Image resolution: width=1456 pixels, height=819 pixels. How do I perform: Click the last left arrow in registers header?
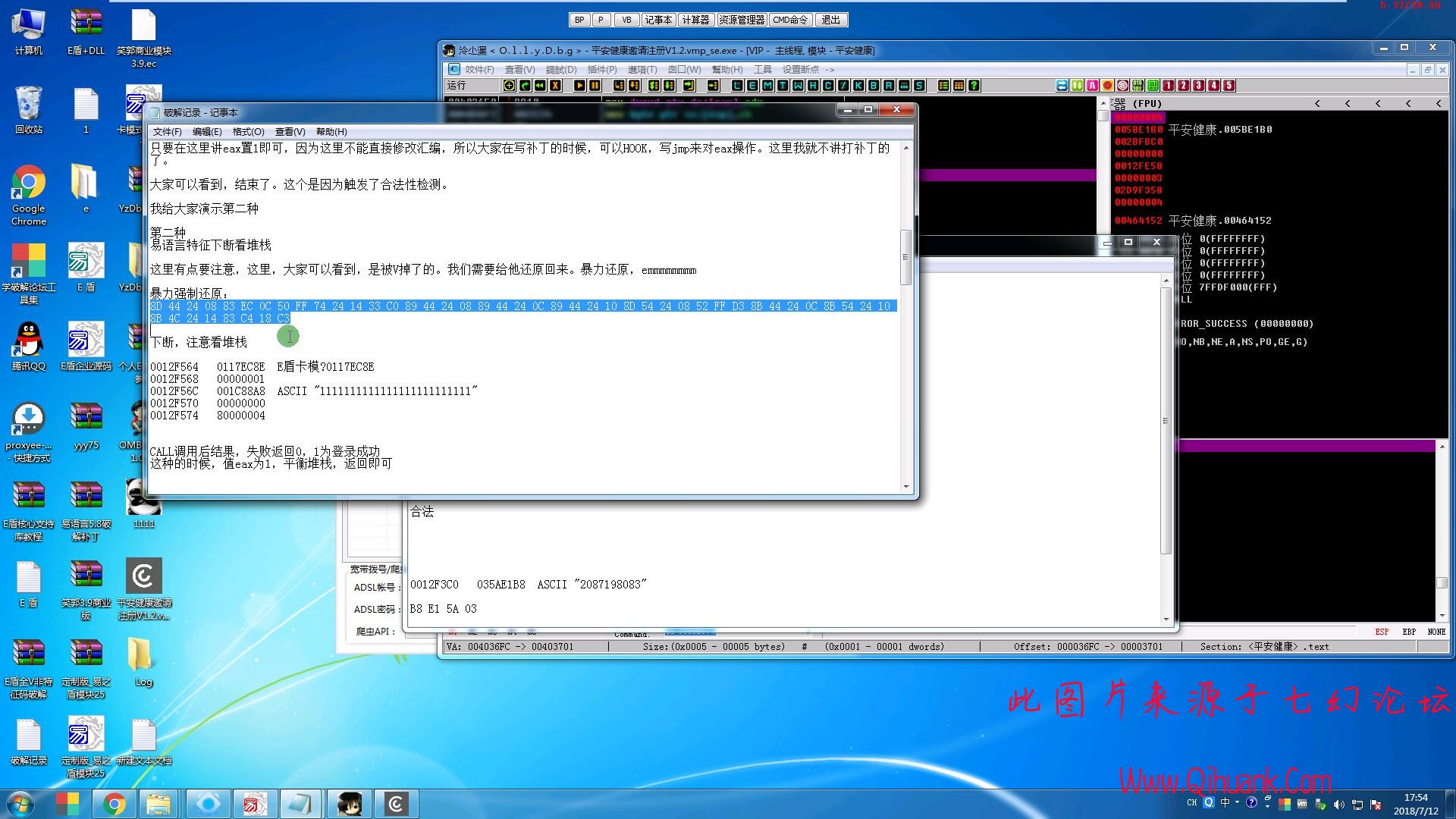click(x=1439, y=103)
